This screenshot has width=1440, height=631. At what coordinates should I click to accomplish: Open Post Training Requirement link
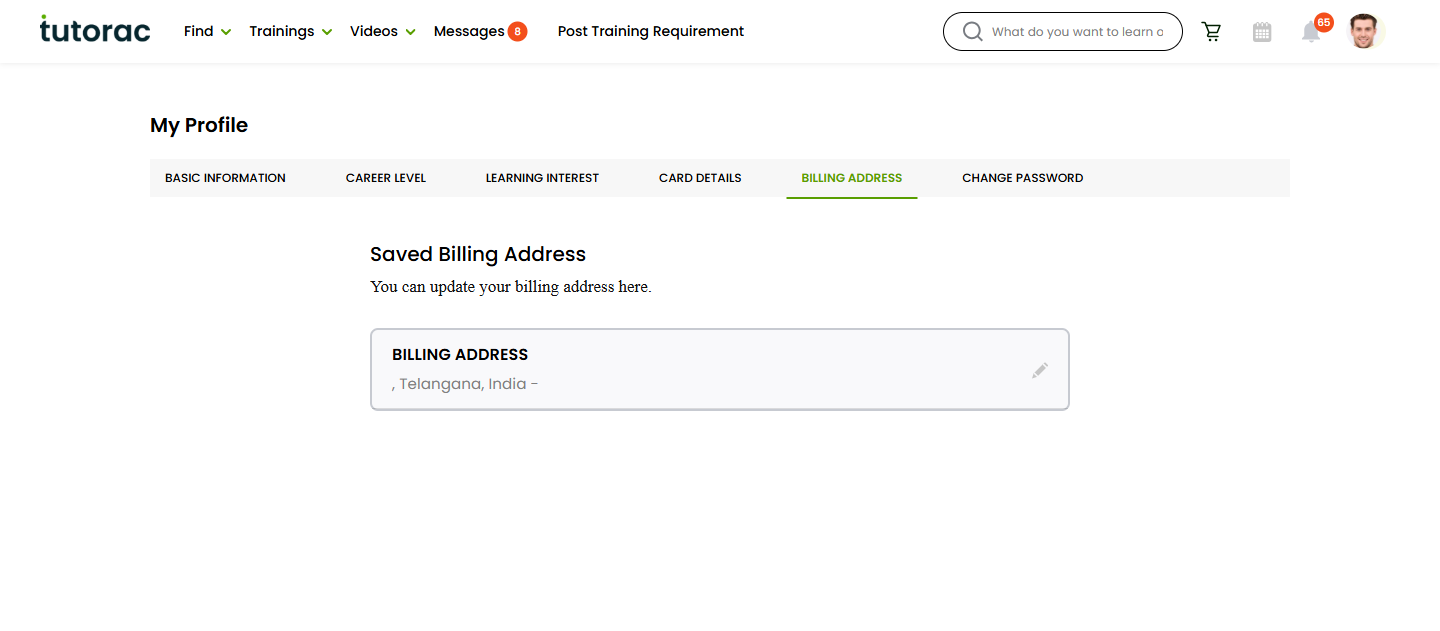[651, 31]
